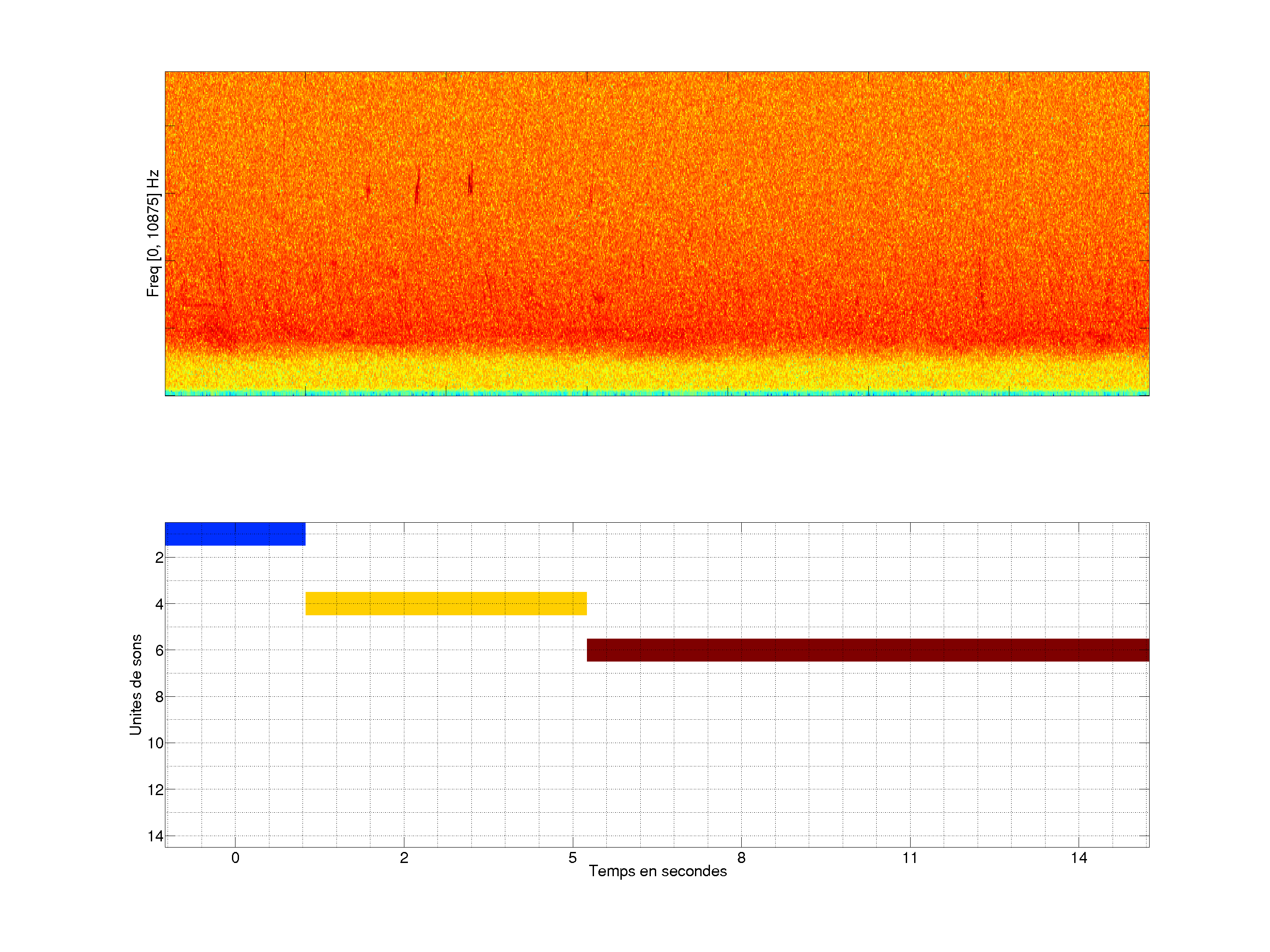Click the x-axis tick label 5
This screenshot has width=1270, height=952.
[x=572, y=858]
